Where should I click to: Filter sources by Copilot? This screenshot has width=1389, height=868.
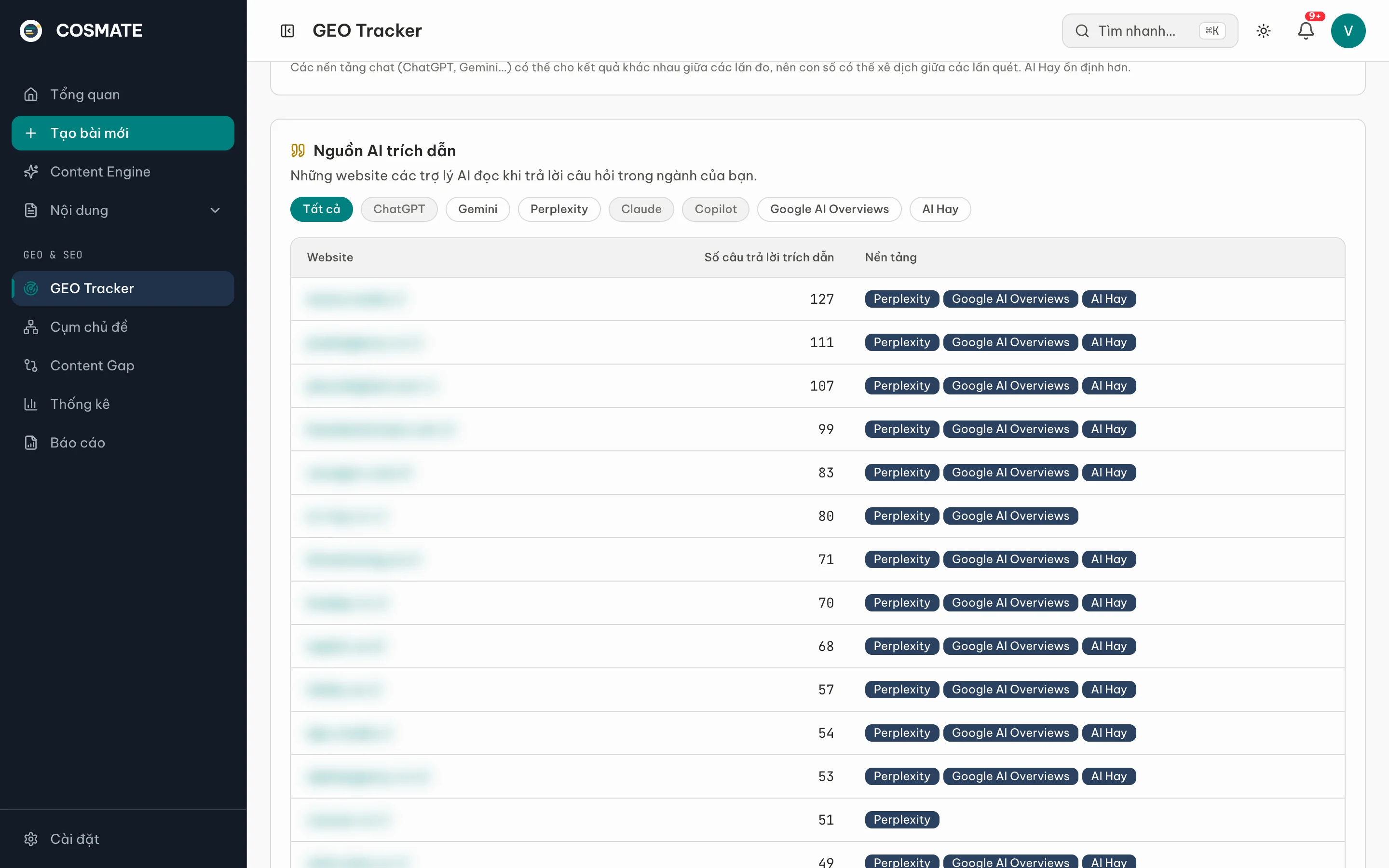[716, 209]
